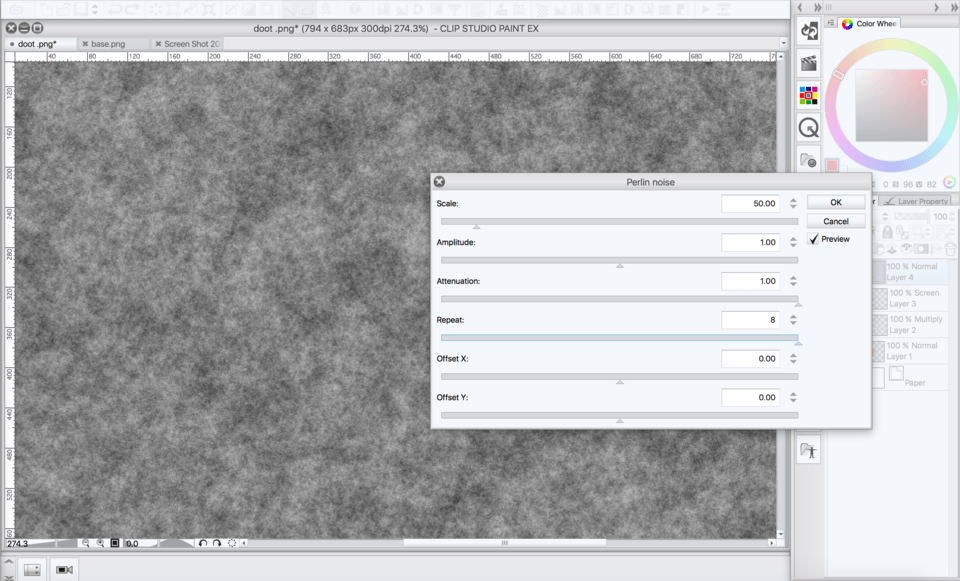Cancel the Perlin noise dialog
The width and height of the screenshot is (960, 581).
[835, 220]
